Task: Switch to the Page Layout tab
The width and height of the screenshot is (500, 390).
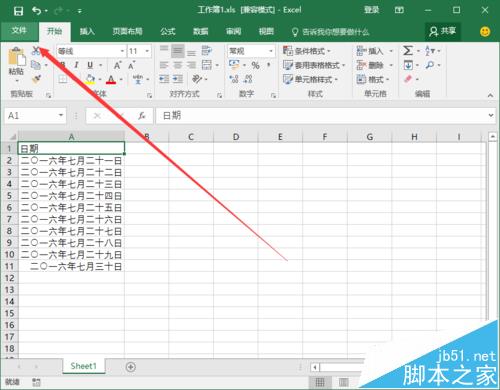Action: coord(127,32)
